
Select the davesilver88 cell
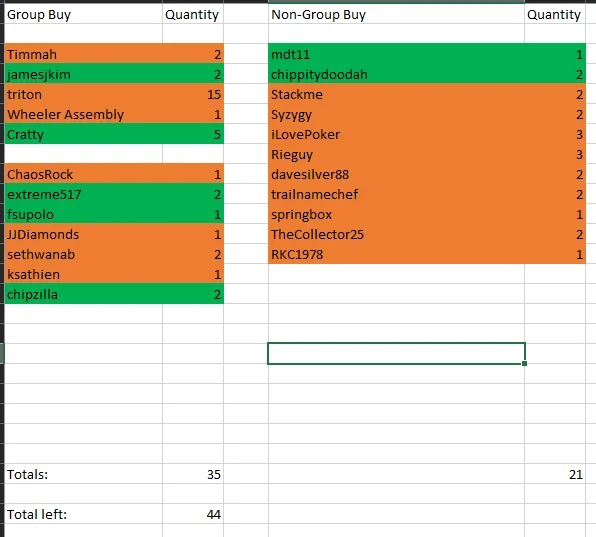(x=396, y=174)
